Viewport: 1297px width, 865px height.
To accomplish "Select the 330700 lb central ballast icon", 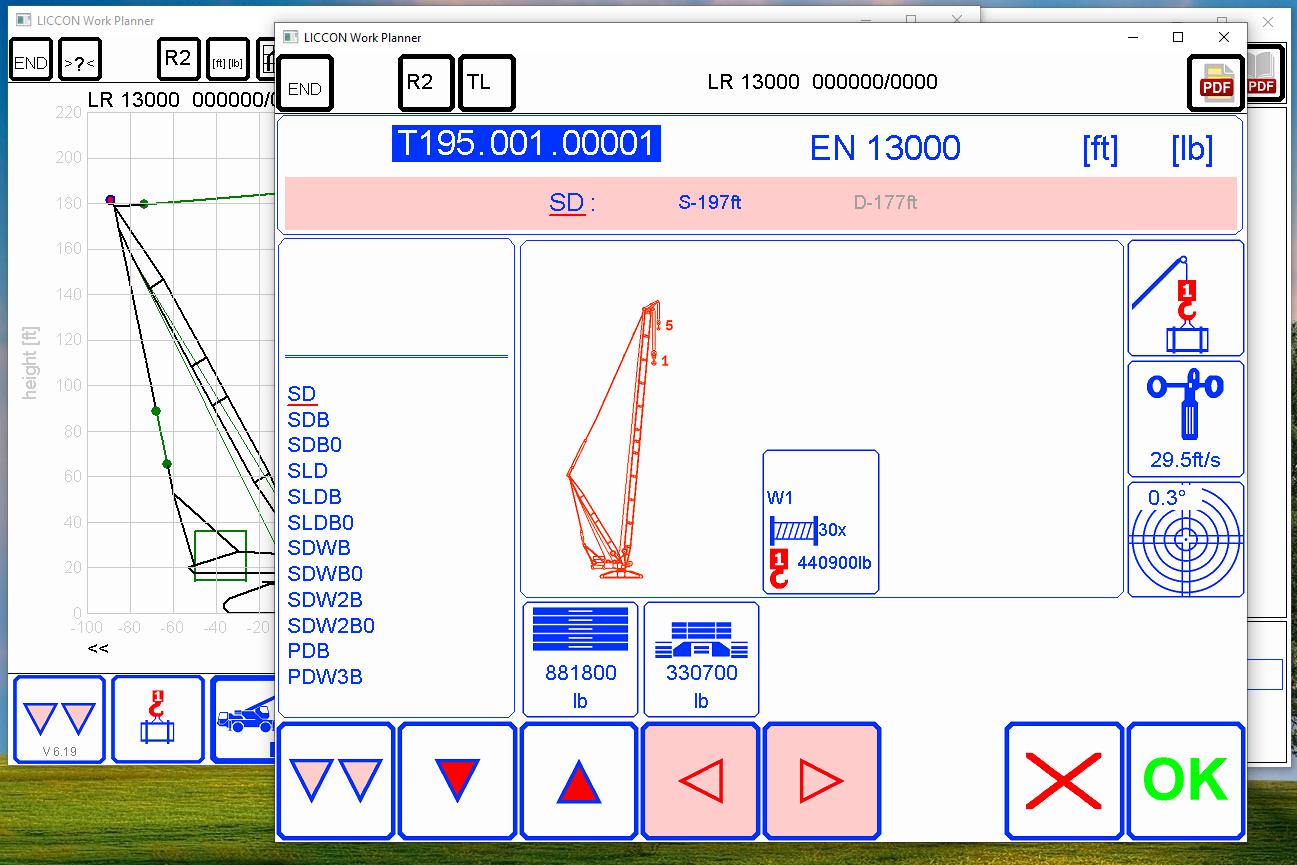I will [x=701, y=659].
